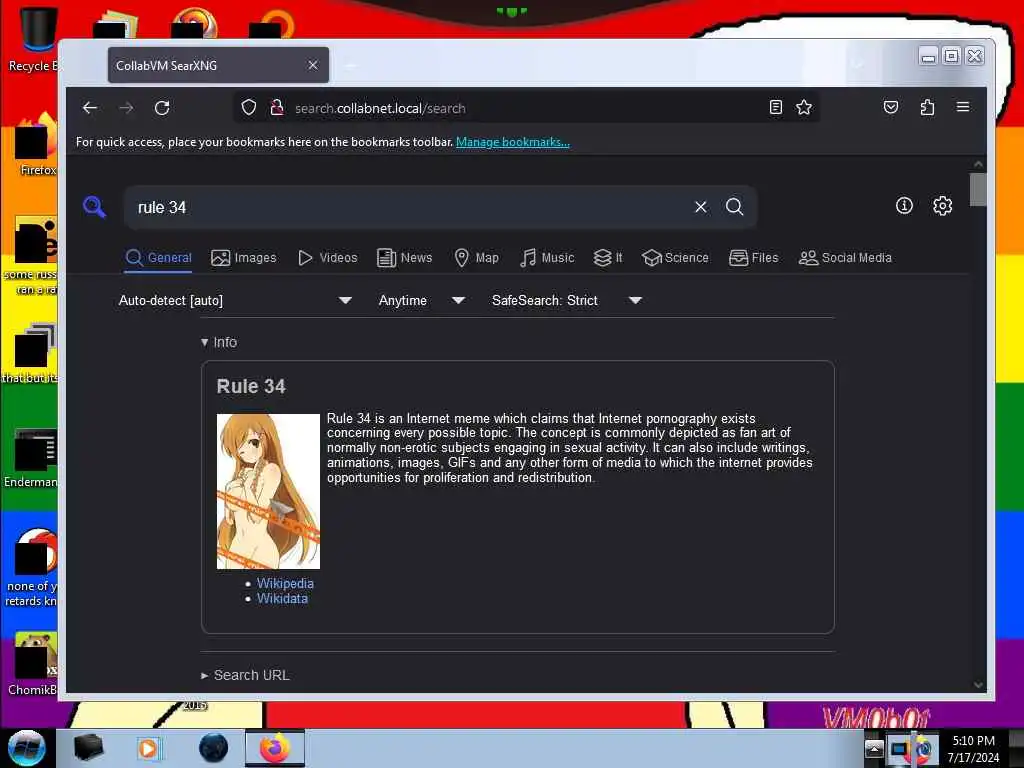Viewport: 1024px width, 768px height.
Task: Go back to the previous page
Action: coord(90,108)
